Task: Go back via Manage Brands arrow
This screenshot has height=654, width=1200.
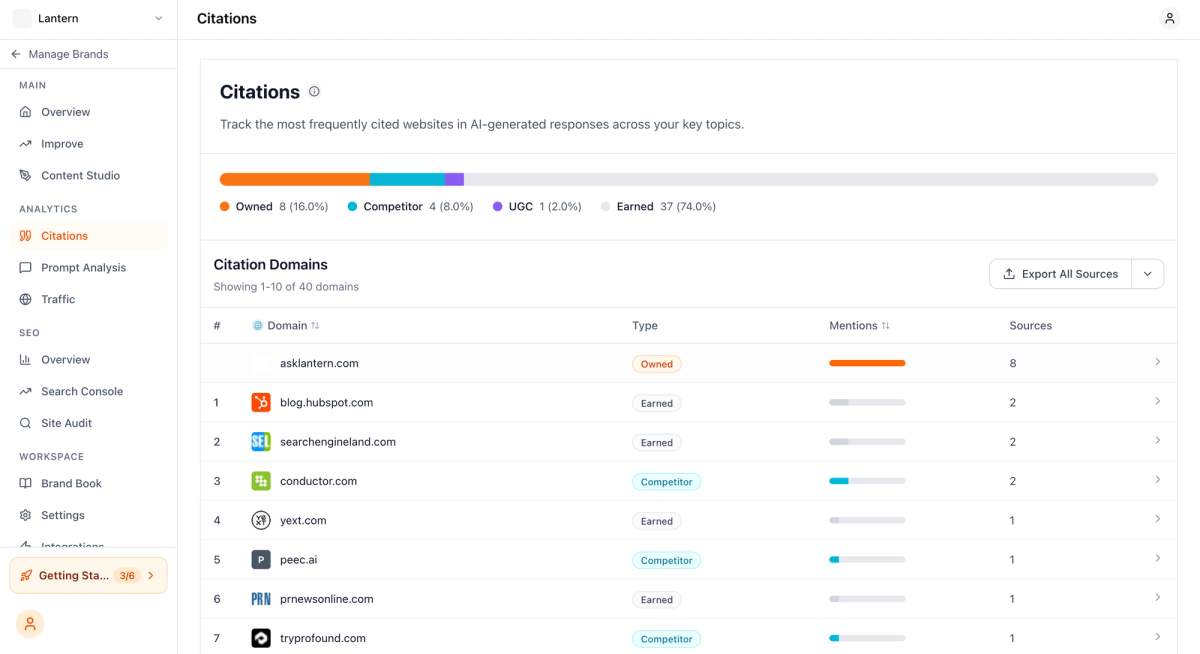Action: (x=16, y=54)
